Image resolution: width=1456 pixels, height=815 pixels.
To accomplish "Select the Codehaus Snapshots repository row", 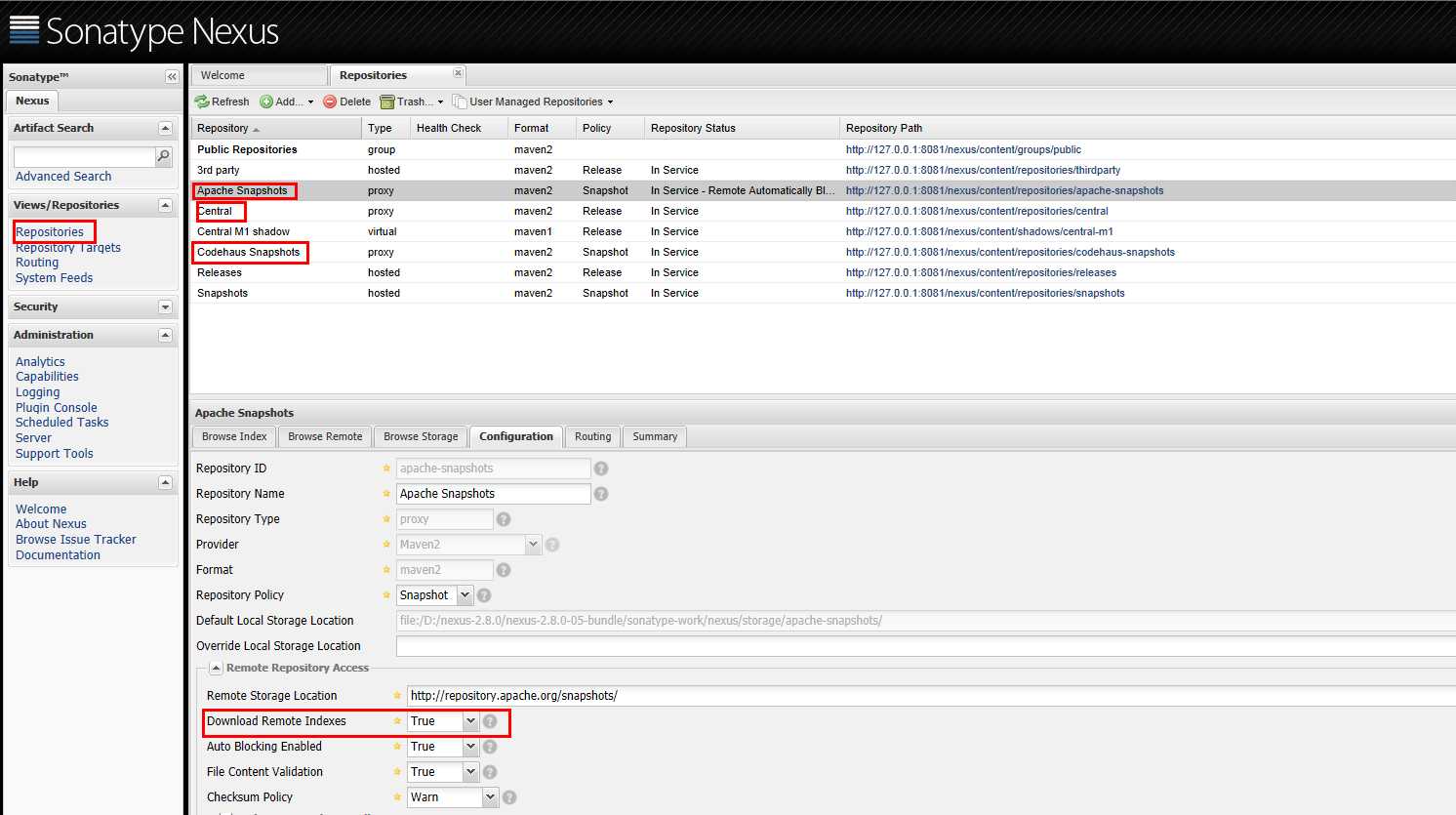I will 823,252.
